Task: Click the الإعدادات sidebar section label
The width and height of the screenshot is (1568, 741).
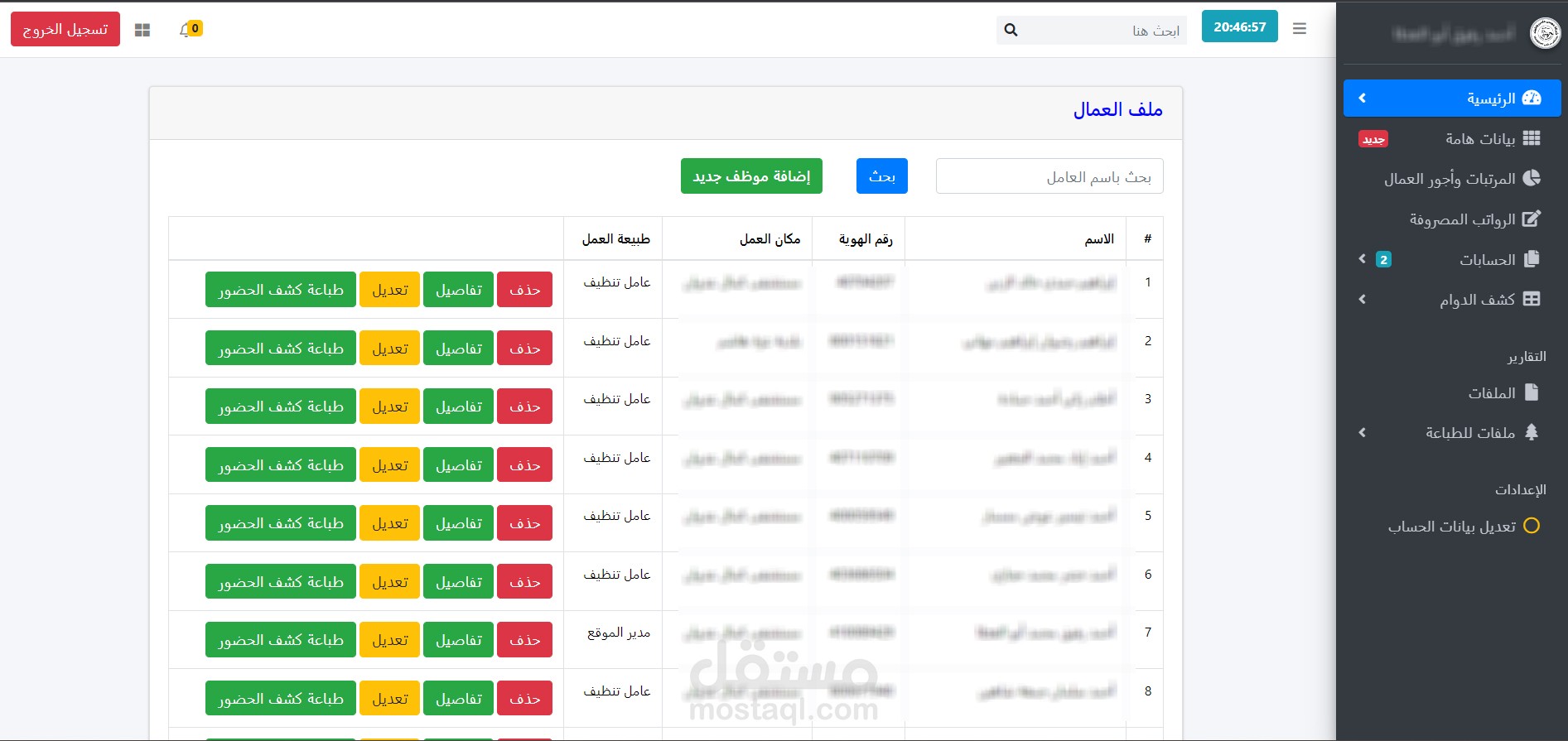Action: point(1521,489)
